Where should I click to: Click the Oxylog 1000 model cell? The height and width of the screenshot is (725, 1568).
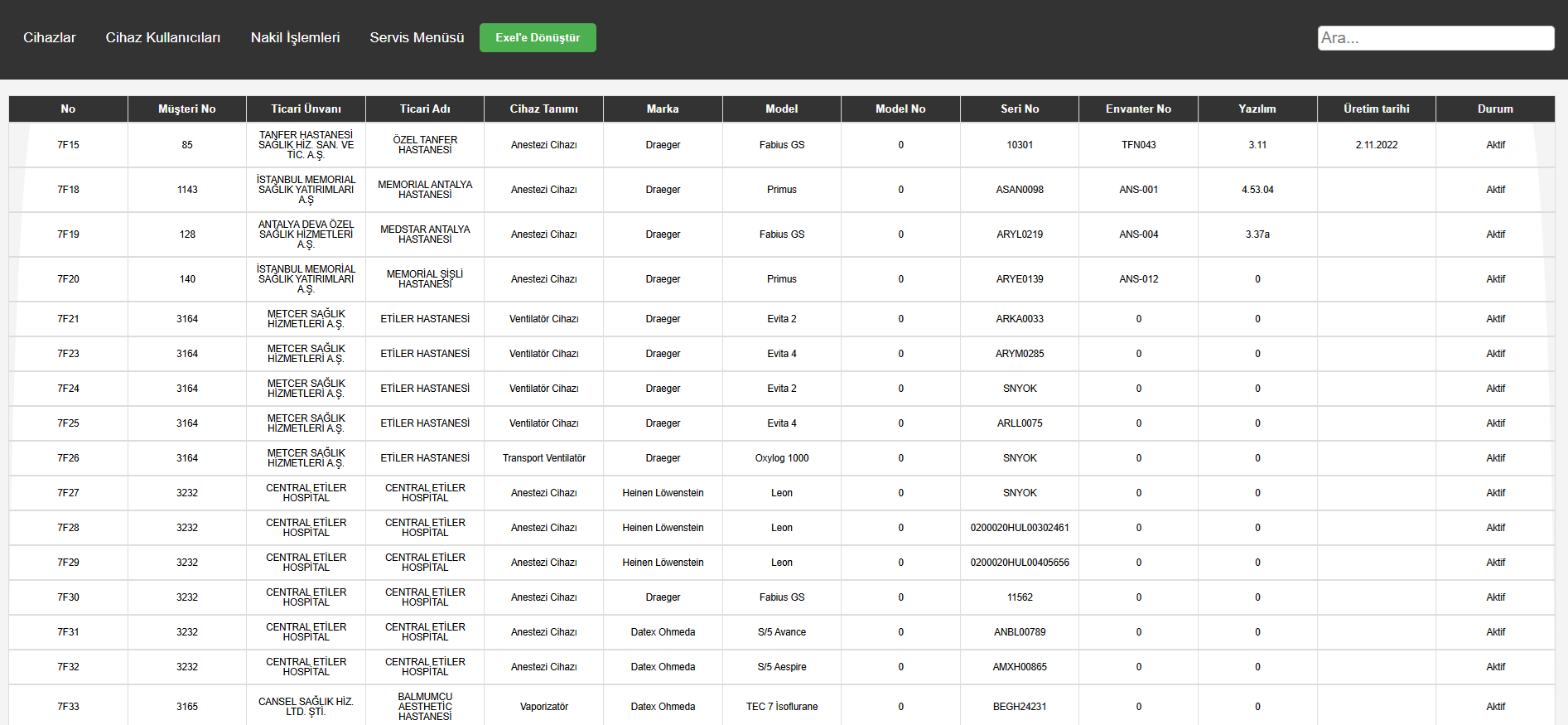click(x=782, y=458)
